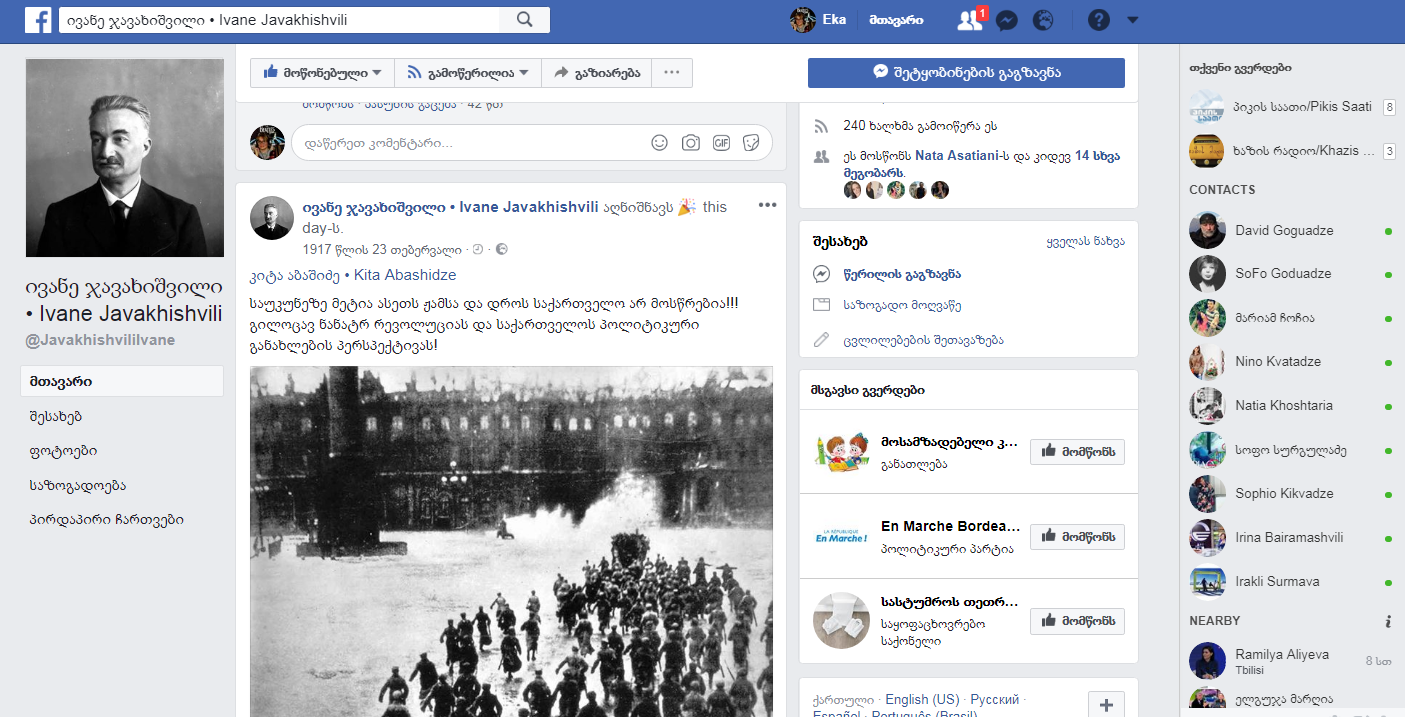
Task: Open Eka's profile in top bar
Action: point(818,20)
